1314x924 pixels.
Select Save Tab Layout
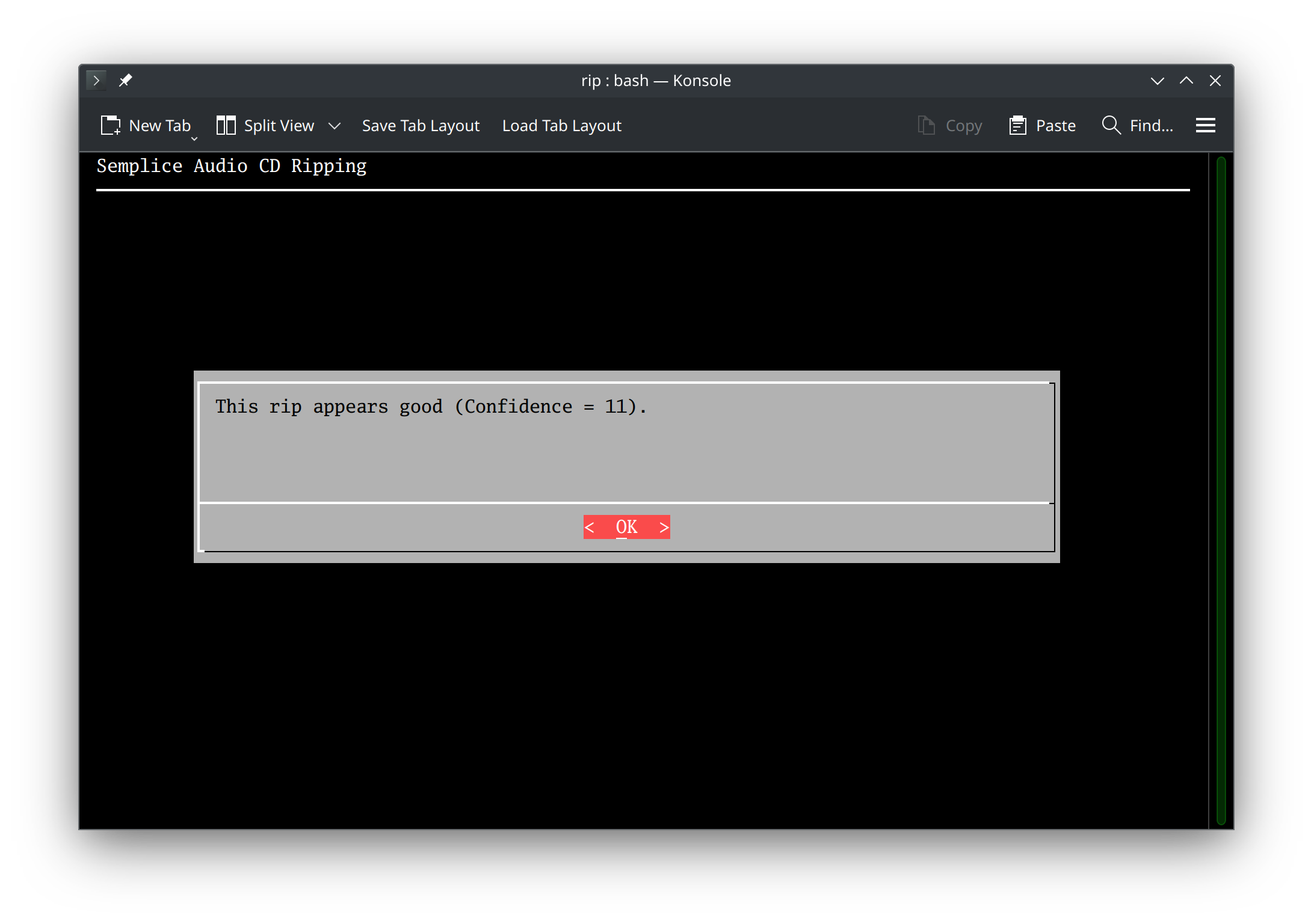421,125
